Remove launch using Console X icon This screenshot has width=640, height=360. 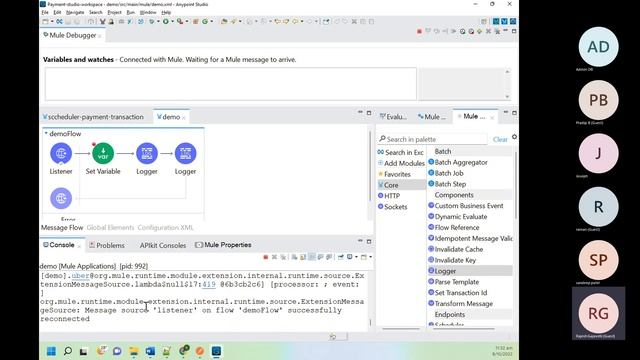(x=274, y=257)
